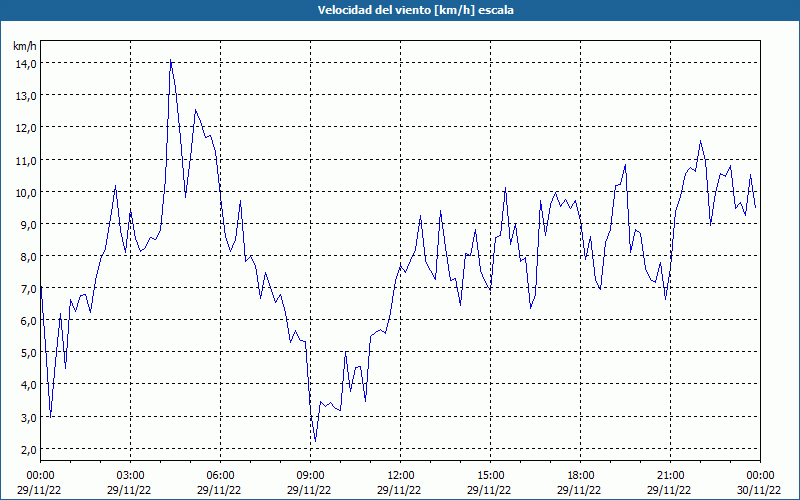The width and height of the screenshot is (800, 500).
Task: Click the '3,0' vertical axis label
Action: (x=28, y=417)
